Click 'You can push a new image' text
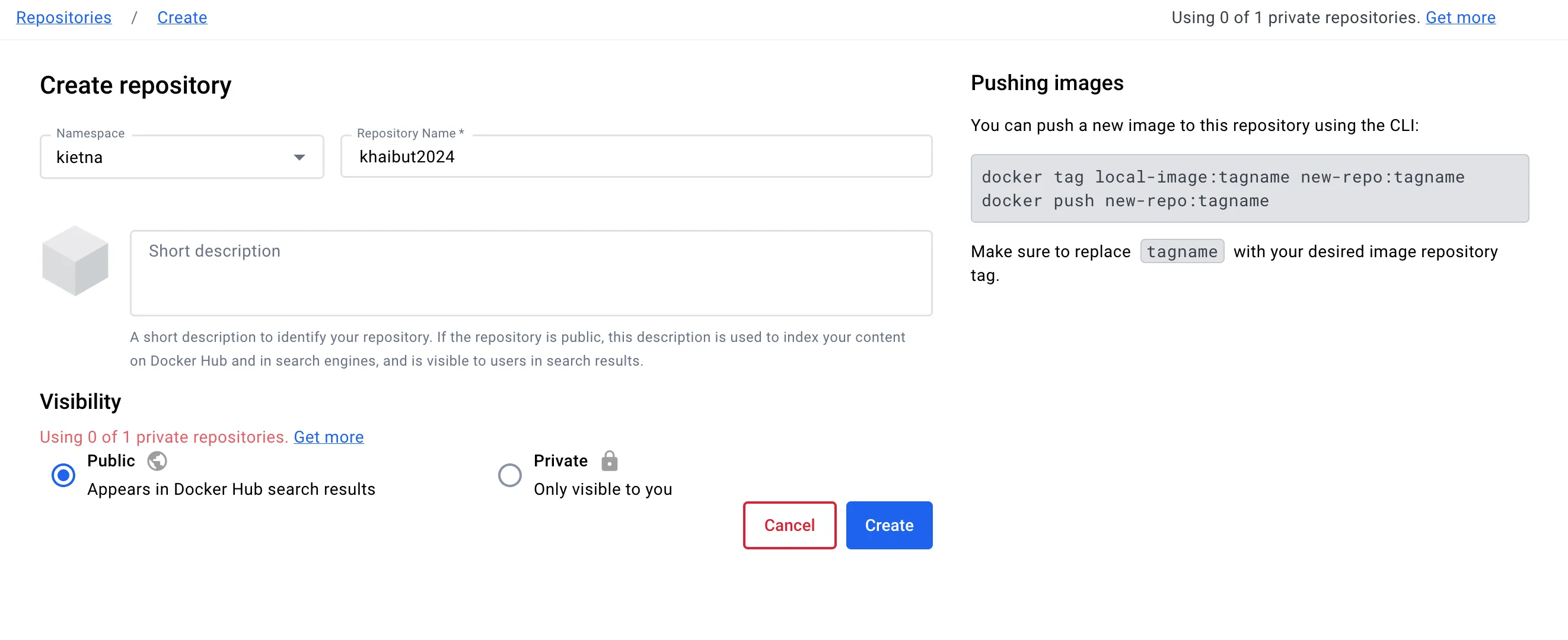This screenshot has height=640, width=1568. pos(1195,125)
